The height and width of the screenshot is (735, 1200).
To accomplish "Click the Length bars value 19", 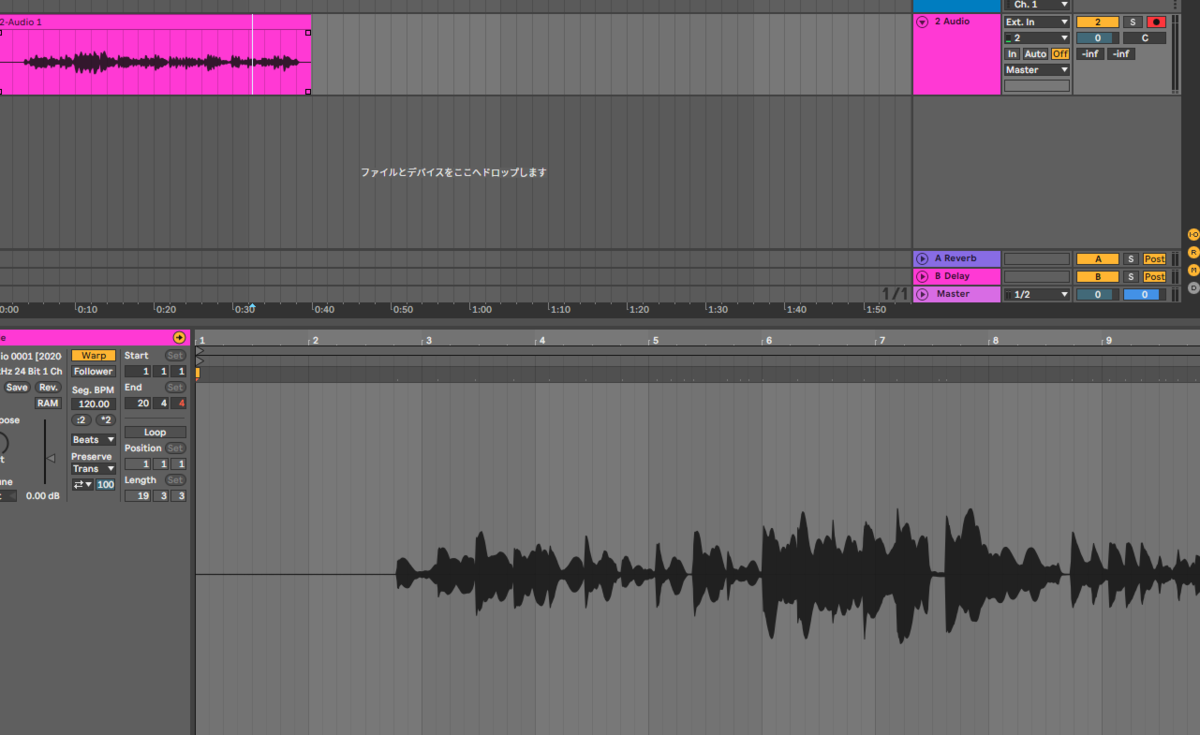I will pos(138,496).
